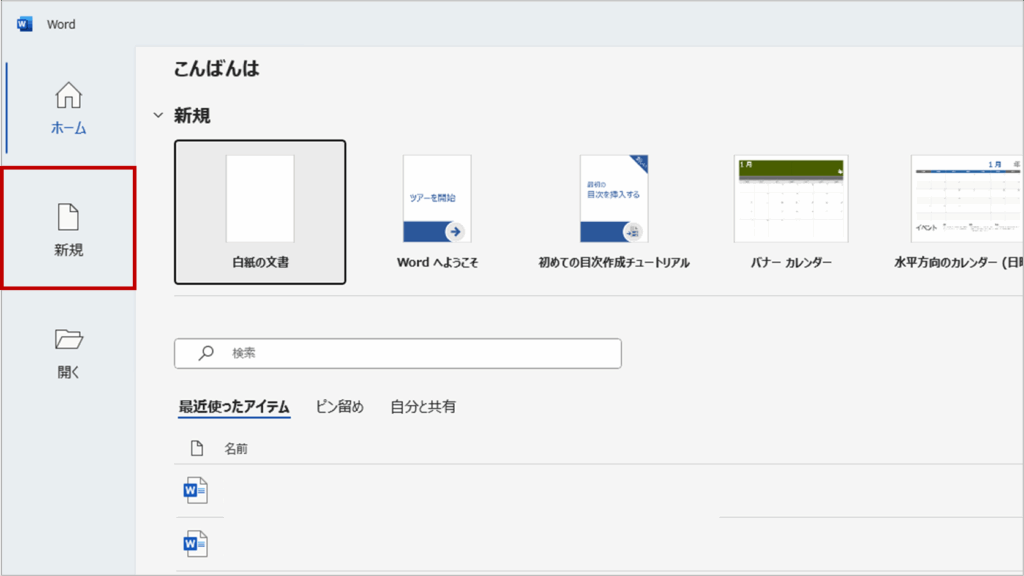Image resolution: width=1024 pixels, height=576 pixels.
Task: Click the magnifier icon in search box
Action: [206, 353]
